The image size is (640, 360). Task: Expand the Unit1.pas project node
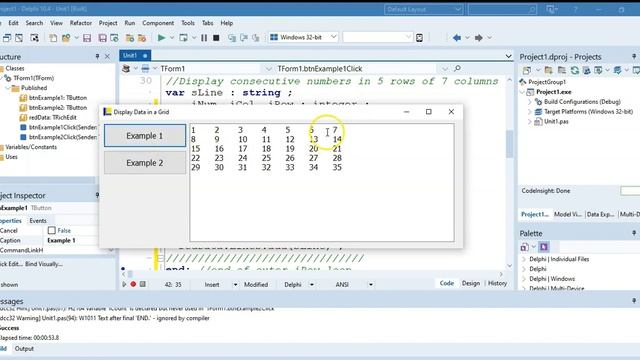[x=530, y=121]
